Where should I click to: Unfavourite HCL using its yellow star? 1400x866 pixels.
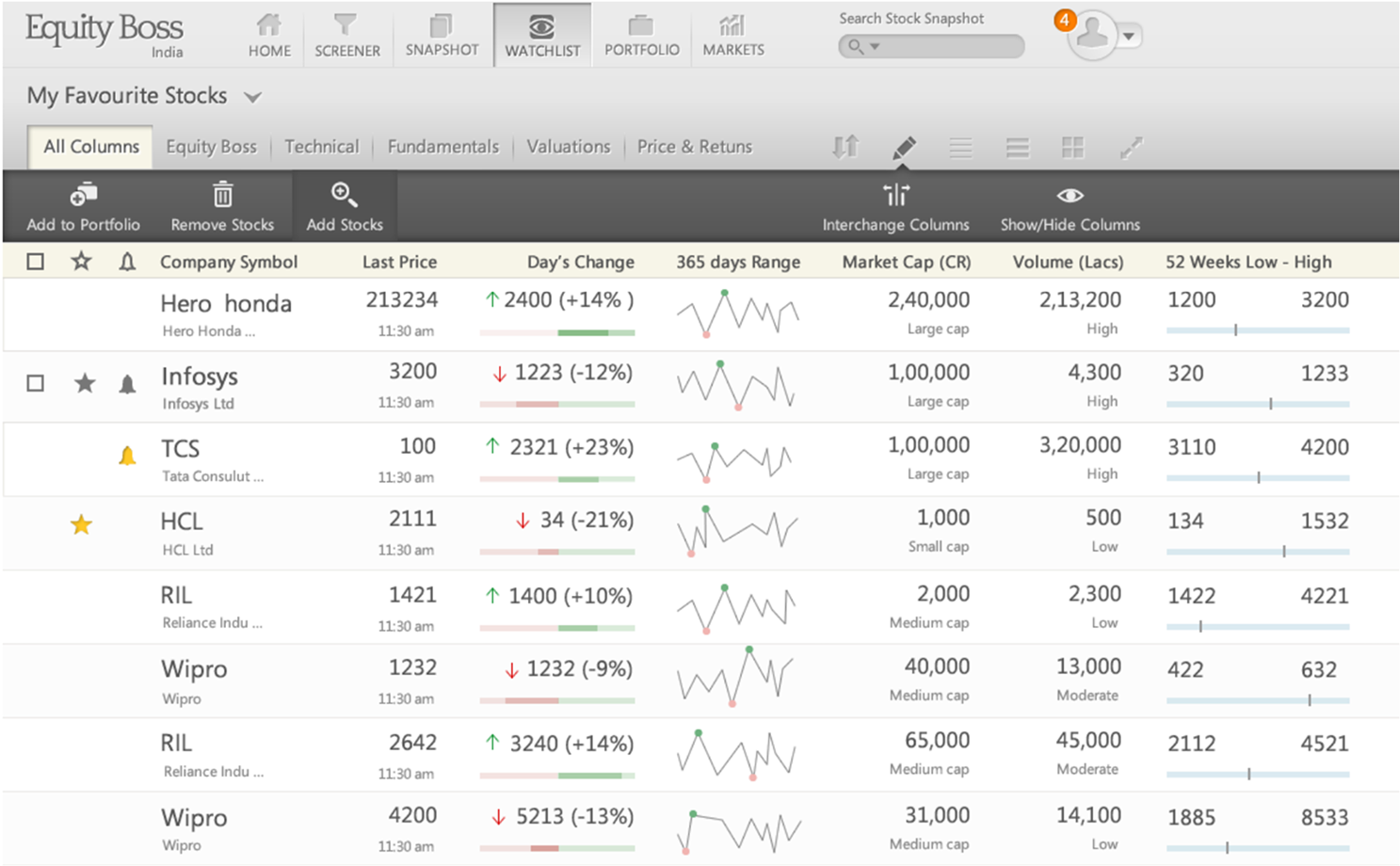pos(82,524)
